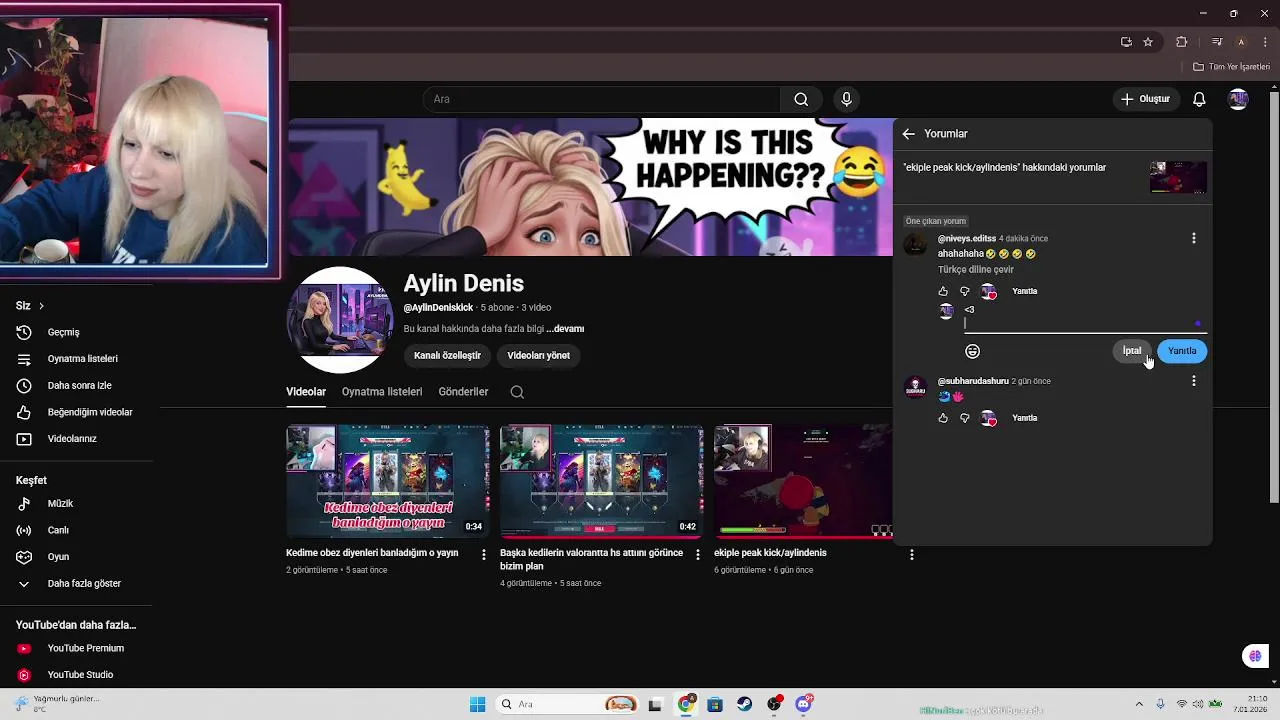This screenshot has width=1280, height=720.
Task: Open ekiple peak kick/aylindenis video thumbnail
Action: point(803,482)
